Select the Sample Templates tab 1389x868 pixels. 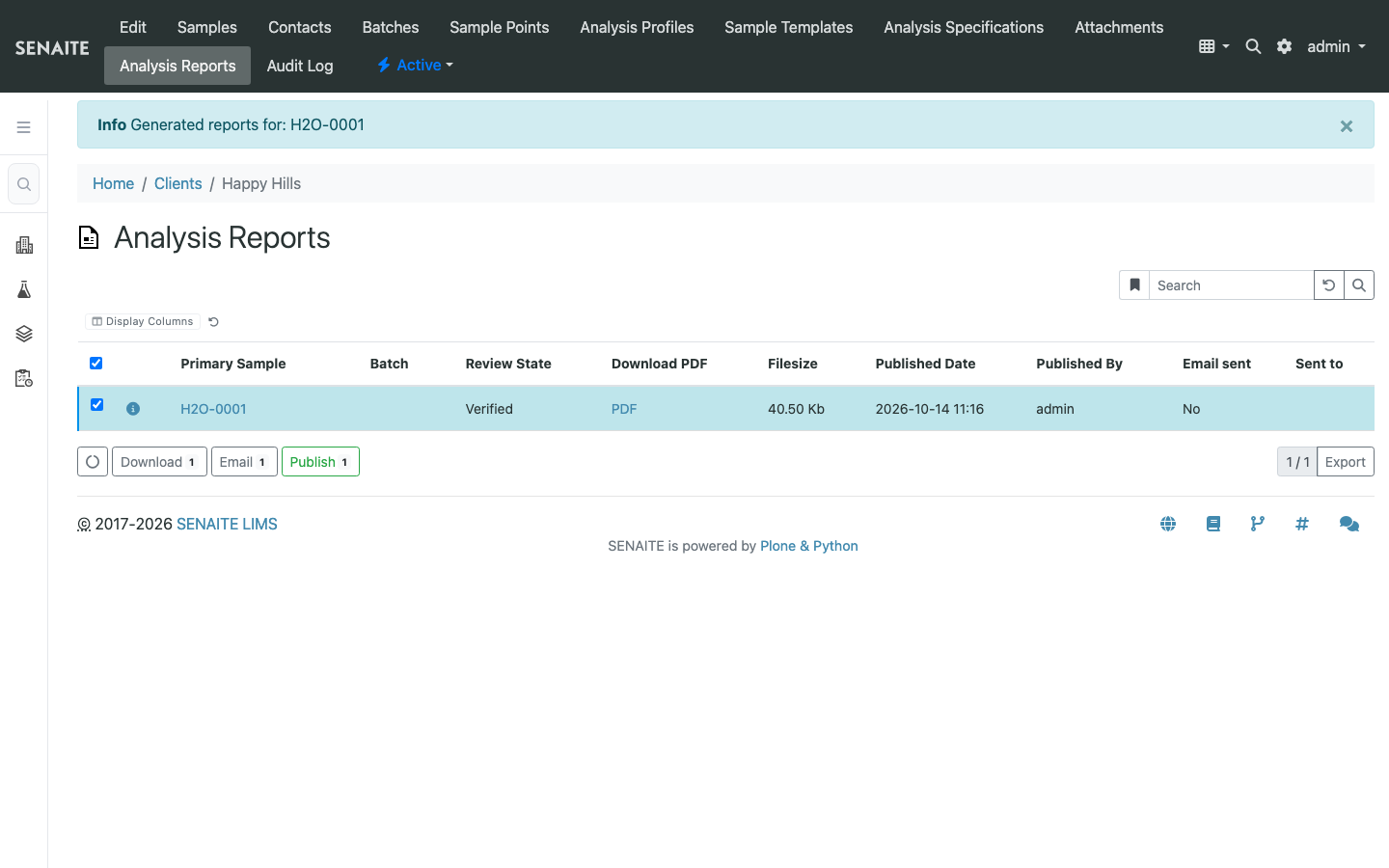[789, 27]
